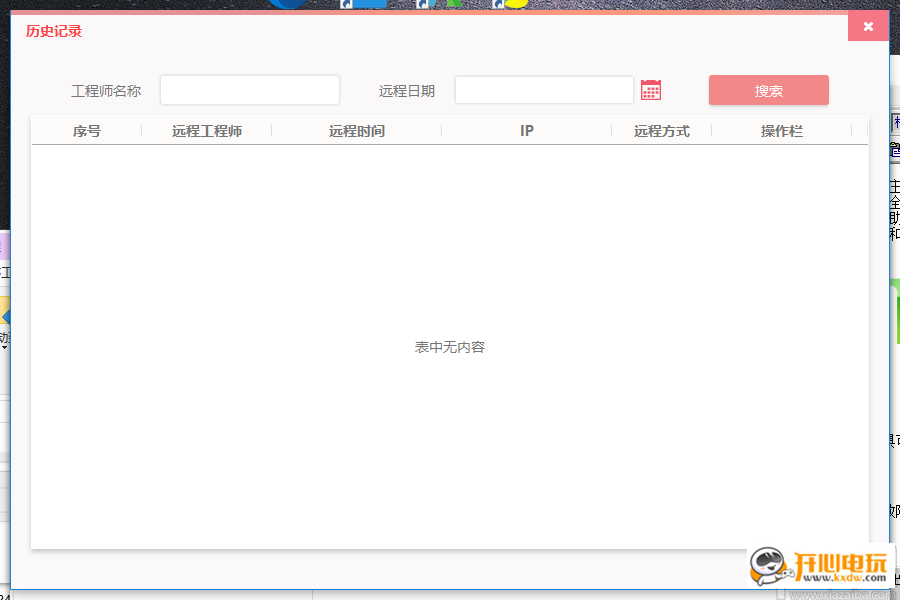Viewport: 900px width, 600px height.
Task: Click divider between IP and 远程方式 columns
Action: 612,131
